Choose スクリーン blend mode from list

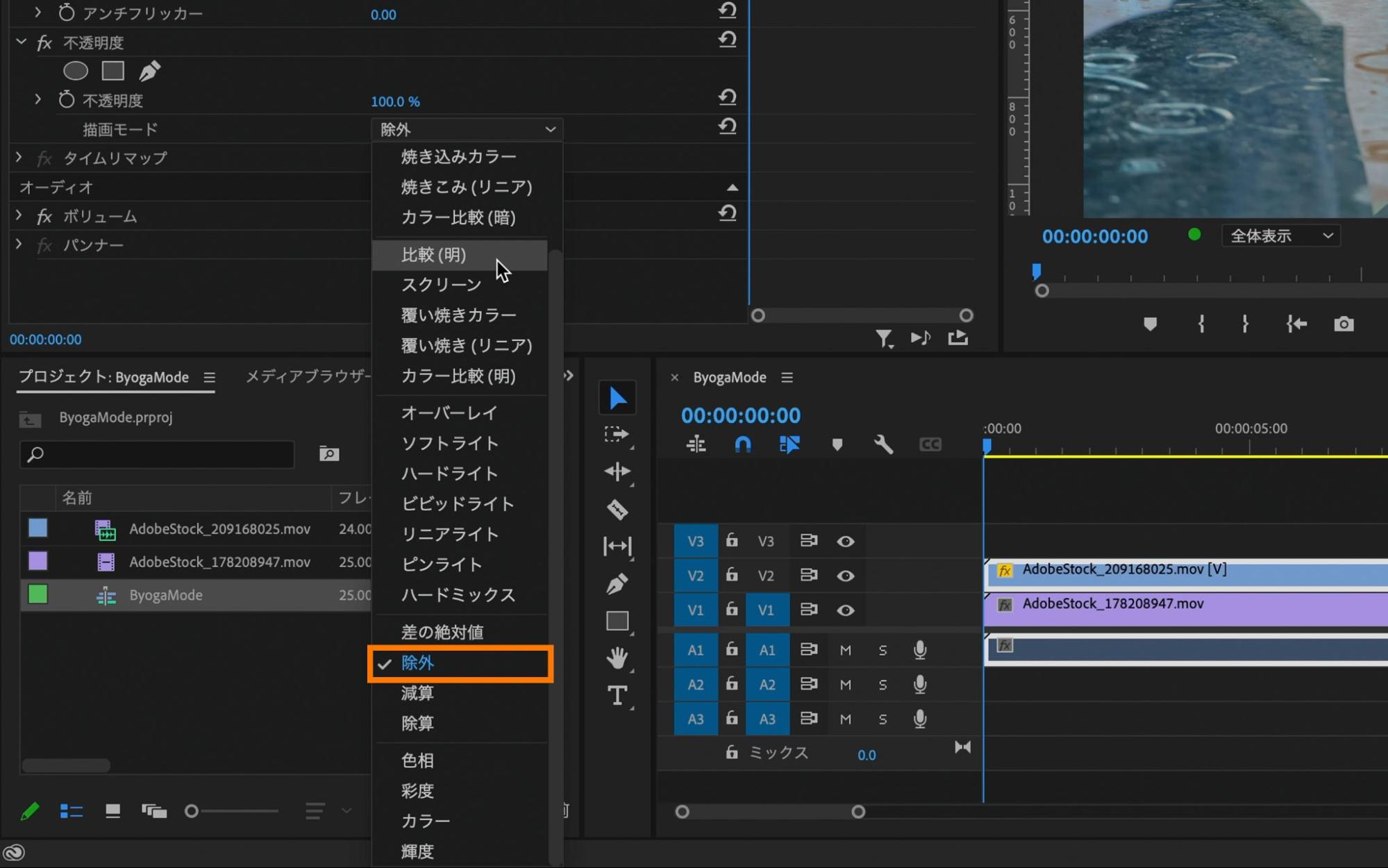(441, 285)
